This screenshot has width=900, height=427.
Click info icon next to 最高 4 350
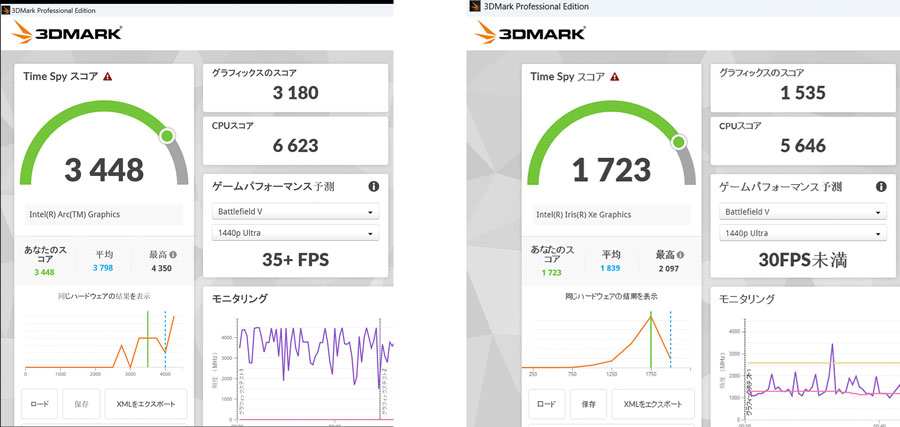173,255
